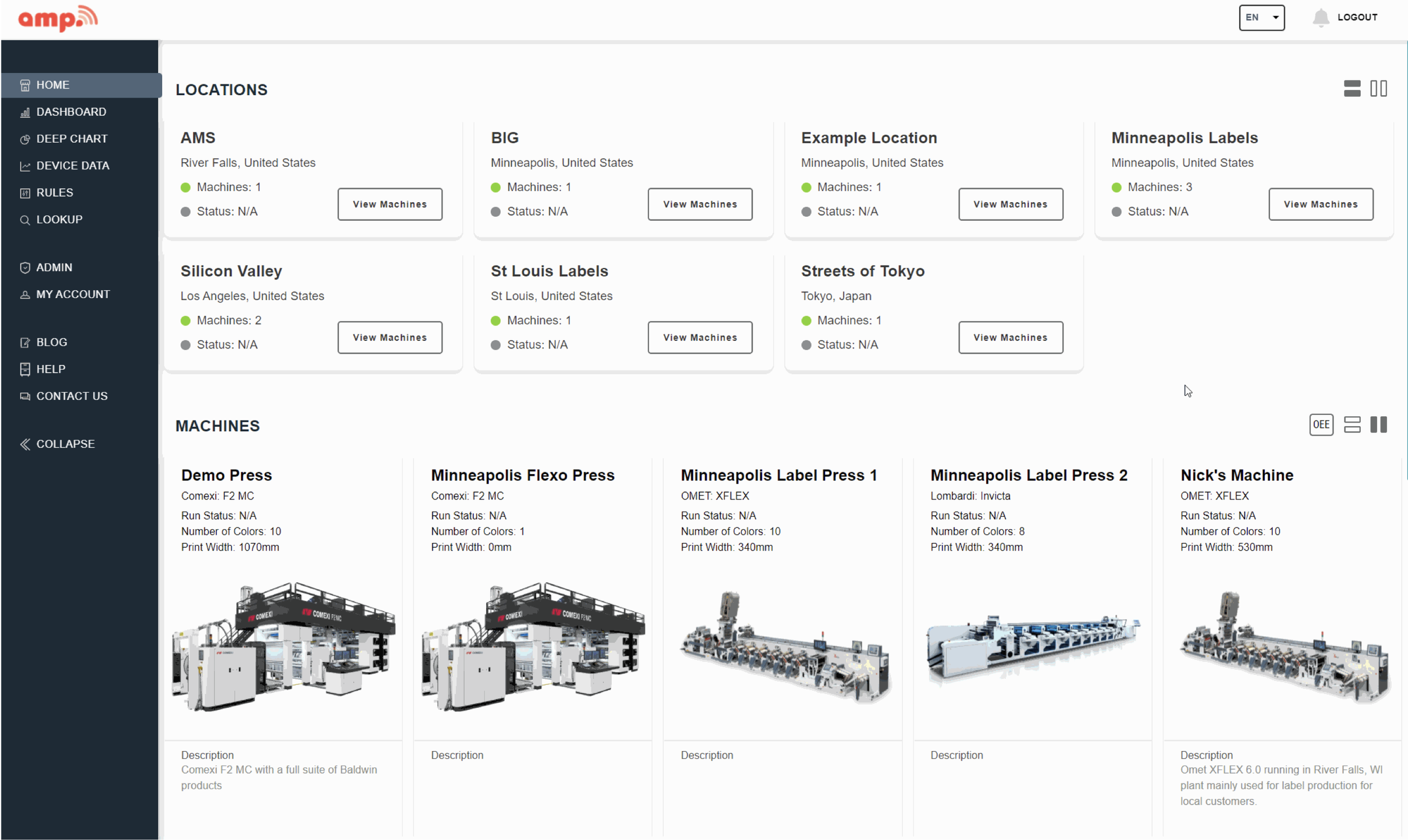This screenshot has height=840, width=1408.
Task: Open the notifications bell
Action: 1320,17
